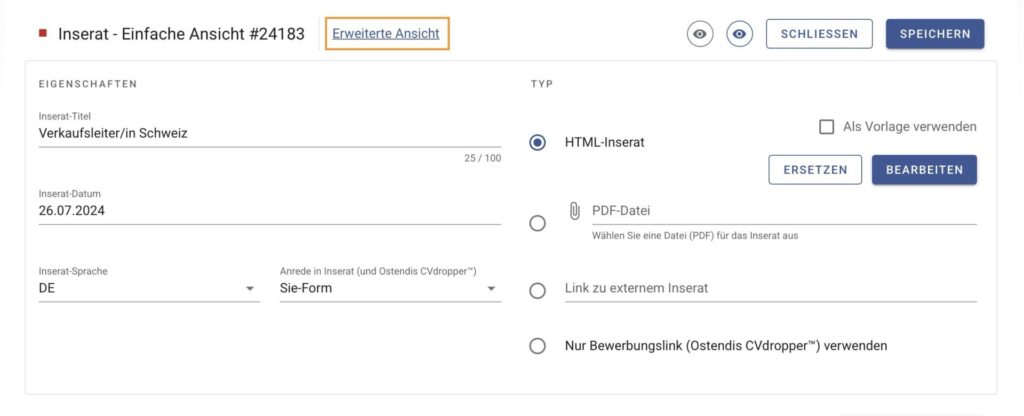Screen dimensions: 1024x416
Task: Click the paperclip attachment icon
Action: point(574,211)
